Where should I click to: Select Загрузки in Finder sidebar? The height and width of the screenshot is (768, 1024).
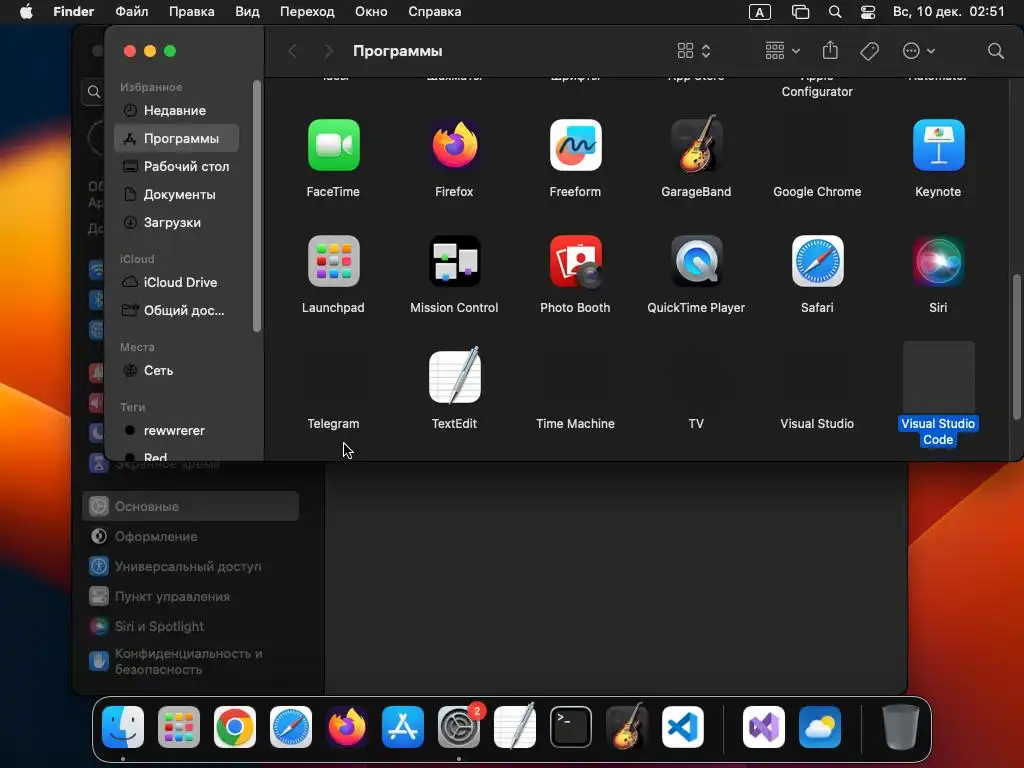tap(176, 223)
